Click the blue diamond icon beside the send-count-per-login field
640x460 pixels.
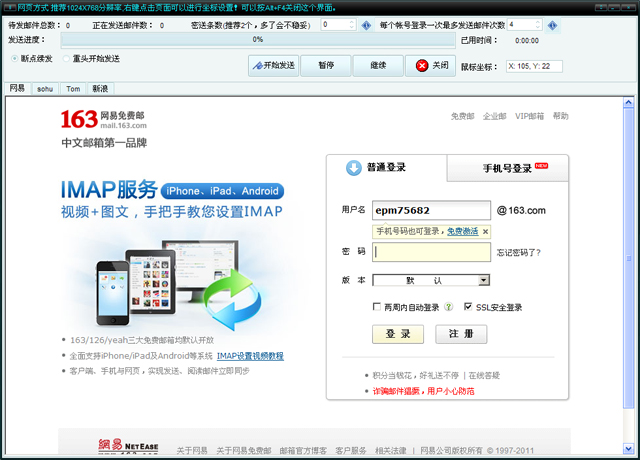pyautogui.click(x=552, y=25)
